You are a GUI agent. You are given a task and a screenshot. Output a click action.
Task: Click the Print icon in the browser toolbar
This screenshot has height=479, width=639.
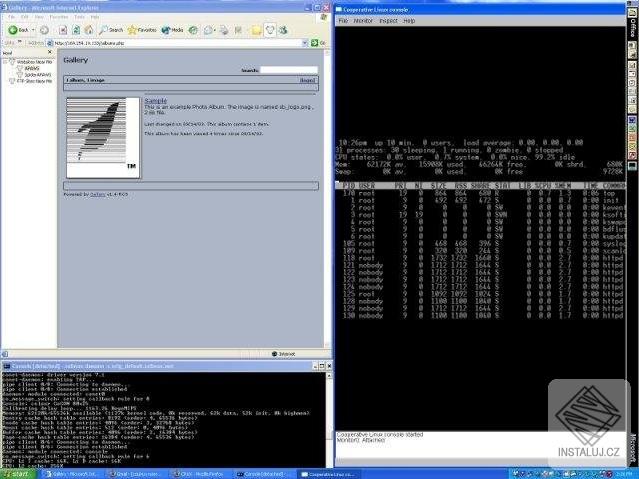pyautogui.click(x=224, y=30)
